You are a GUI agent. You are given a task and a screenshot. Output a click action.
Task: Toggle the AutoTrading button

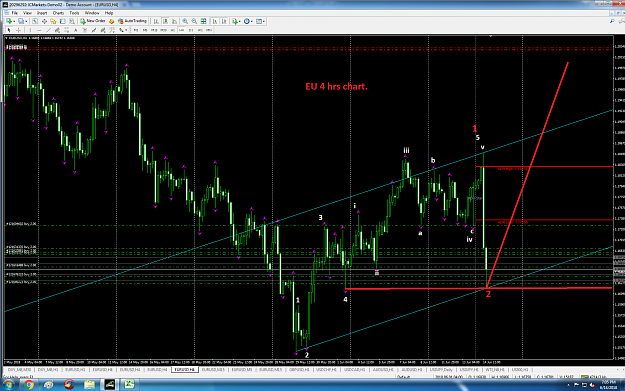pyautogui.click(x=133, y=21)
